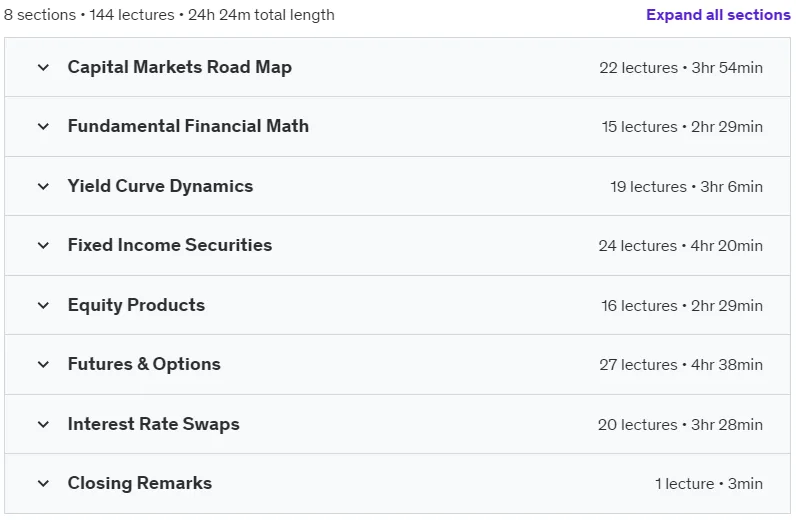Viewport: 796px width, 520px height.
Task: Click the Futures & Options title
Action: (x=144, y=364)
